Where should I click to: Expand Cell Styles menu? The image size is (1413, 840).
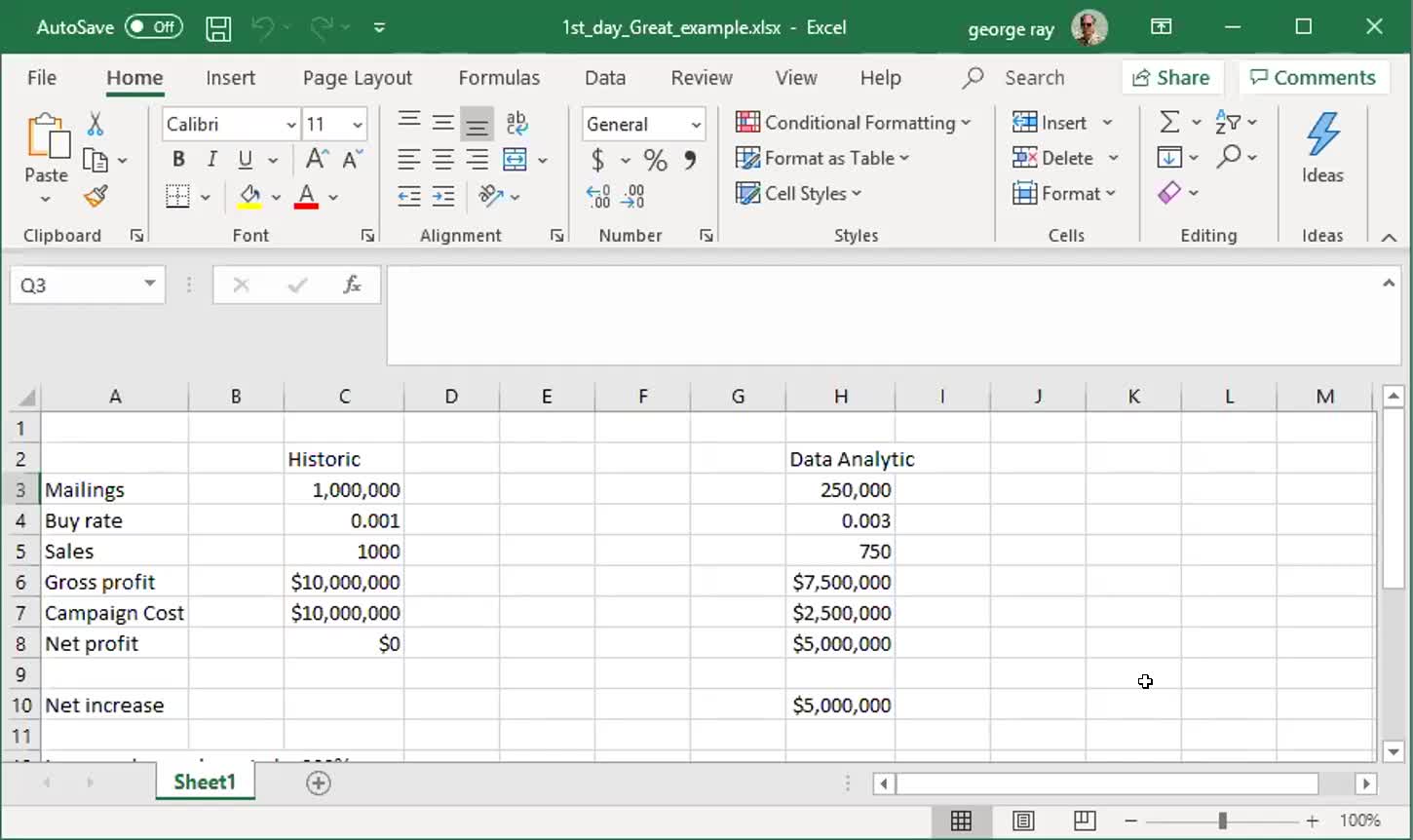pyautogui.click(x=799, y=193)
